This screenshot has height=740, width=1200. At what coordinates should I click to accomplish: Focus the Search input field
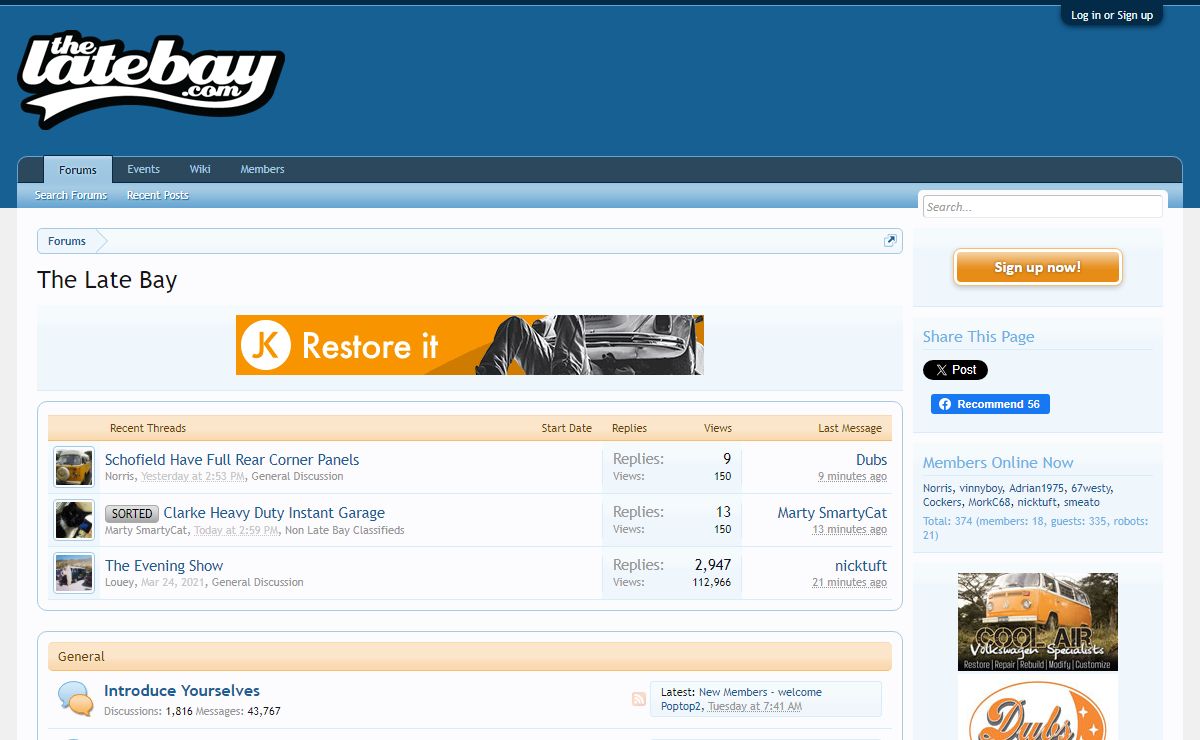click(x=1042, y=207)
